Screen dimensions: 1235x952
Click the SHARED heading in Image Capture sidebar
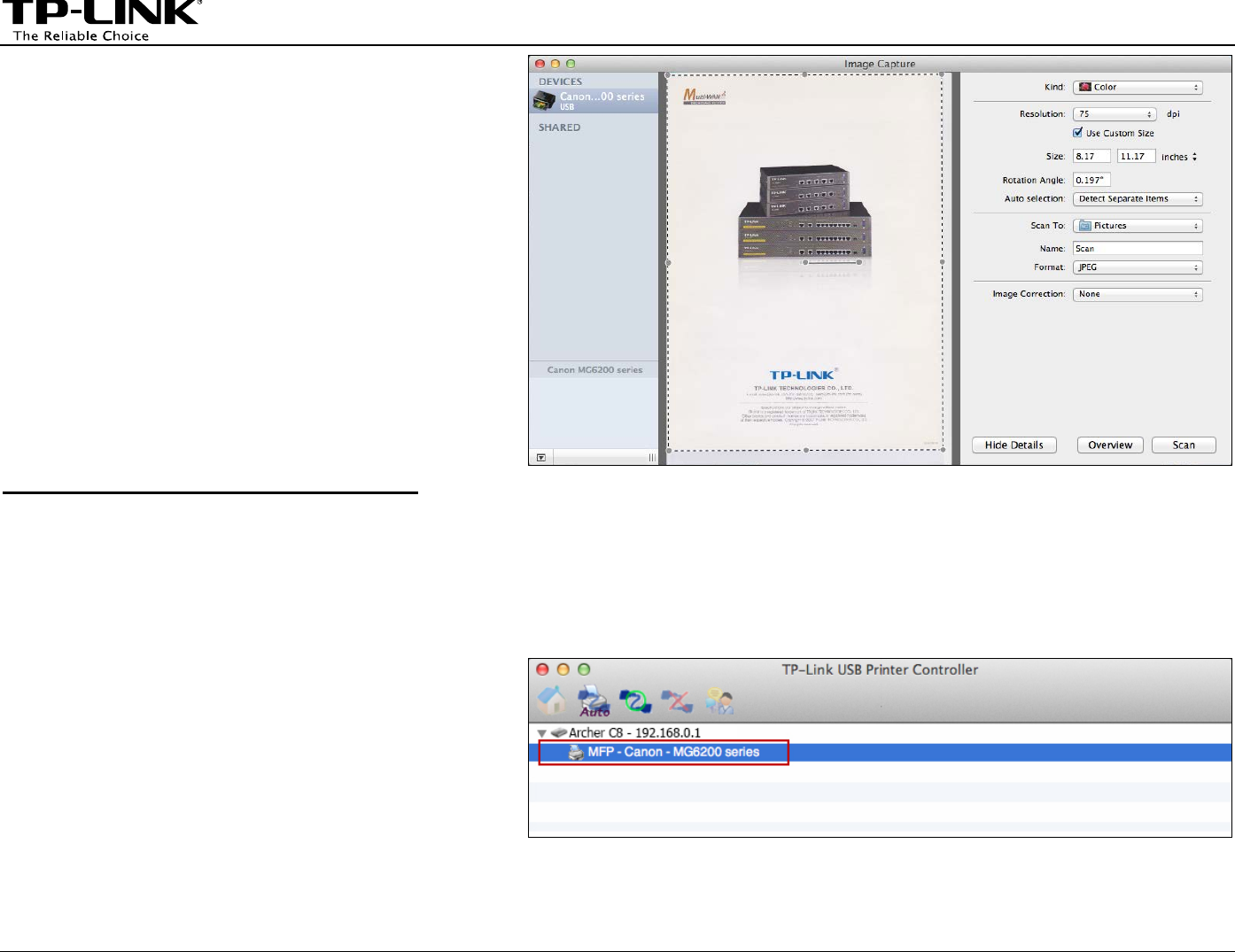560,128
